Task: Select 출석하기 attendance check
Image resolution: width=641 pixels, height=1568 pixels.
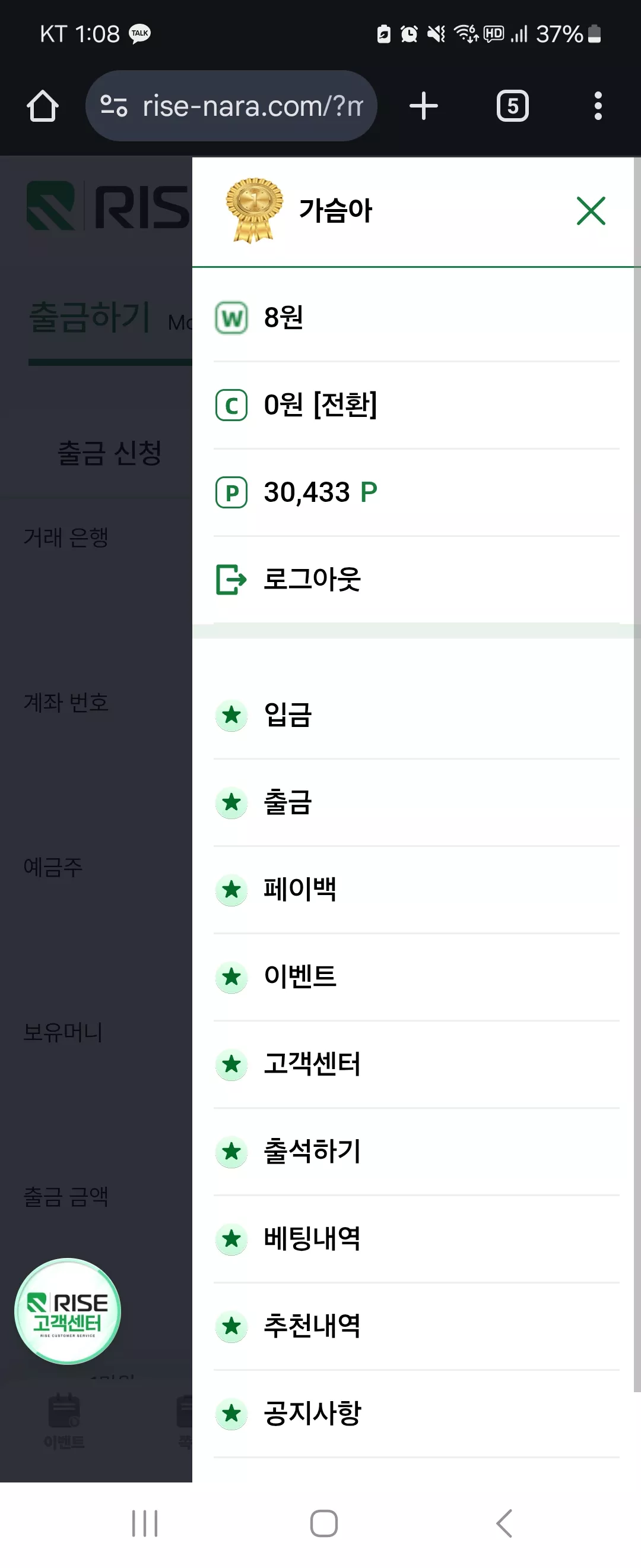Action: pos(417,1151)
